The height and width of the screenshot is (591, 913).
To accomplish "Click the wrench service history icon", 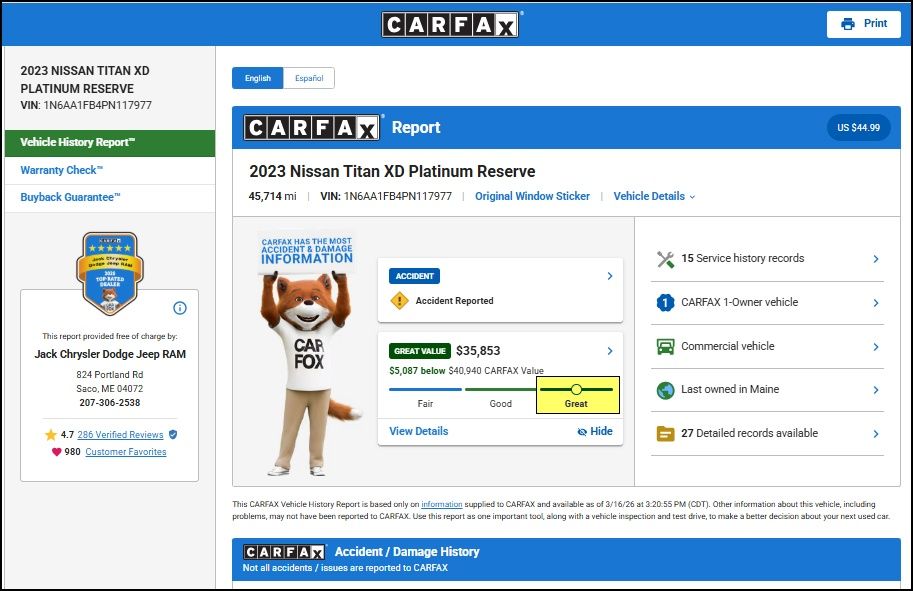I will 665,259.
